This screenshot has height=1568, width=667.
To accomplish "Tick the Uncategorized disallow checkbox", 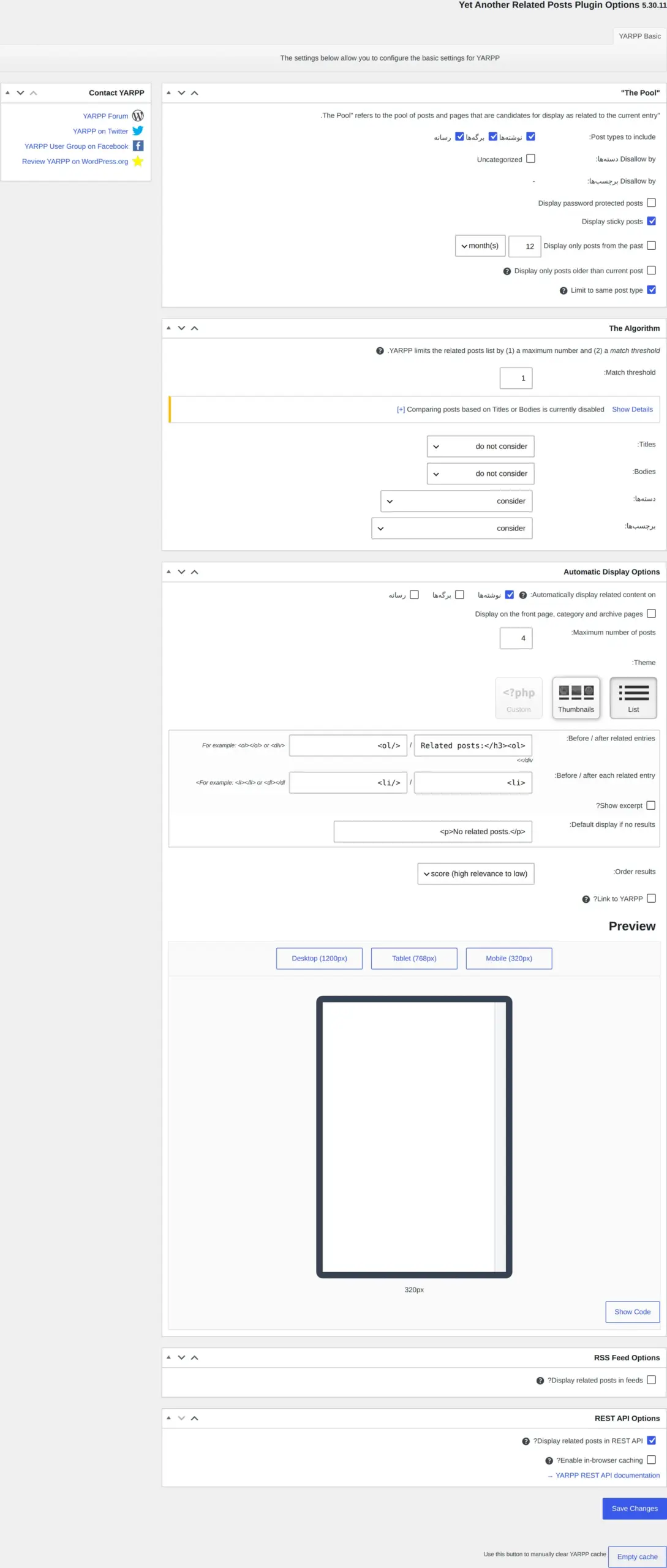I will (x=531, y=159).
